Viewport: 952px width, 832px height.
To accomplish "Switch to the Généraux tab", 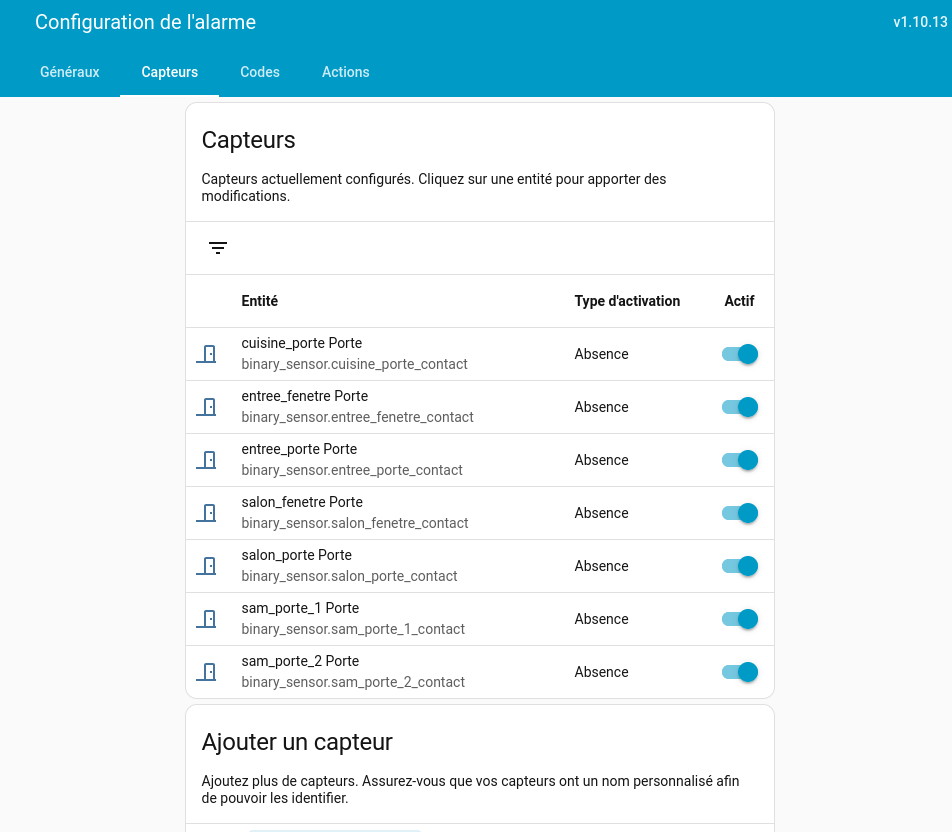I will [69, 72].
